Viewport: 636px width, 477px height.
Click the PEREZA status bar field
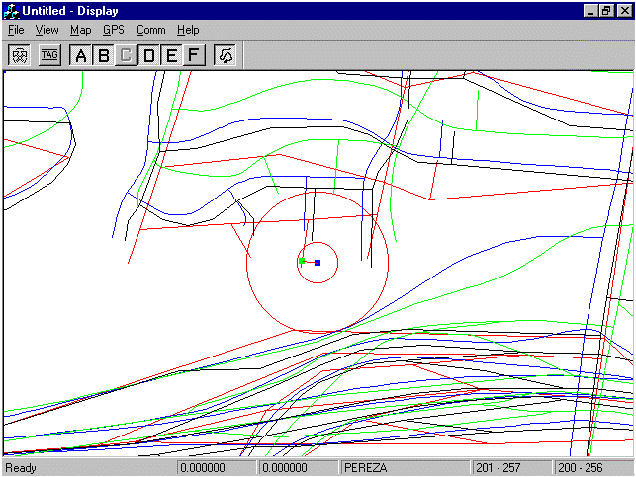tap(405, 467)
